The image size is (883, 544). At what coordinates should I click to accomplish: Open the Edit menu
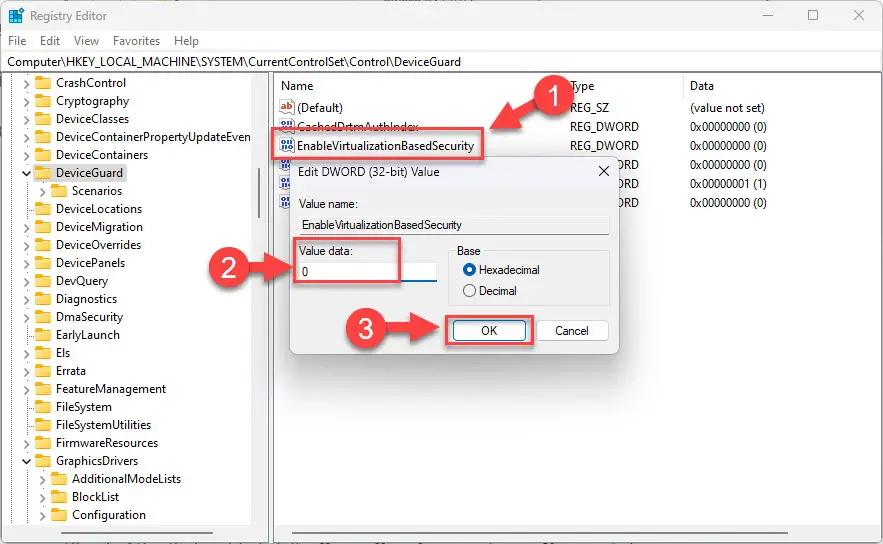click(50, 41)
